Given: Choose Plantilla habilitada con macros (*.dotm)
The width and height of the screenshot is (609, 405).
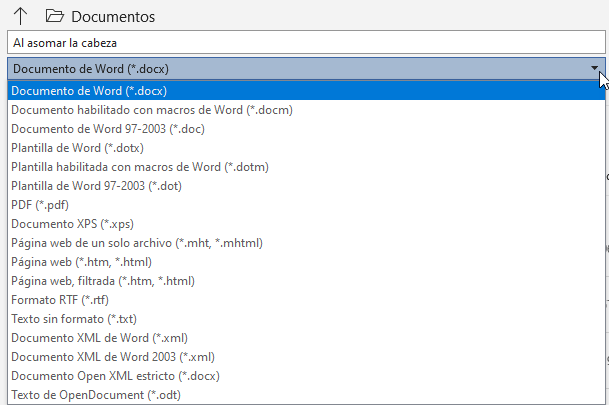Looking at the screenshot, I should (139, 167).
